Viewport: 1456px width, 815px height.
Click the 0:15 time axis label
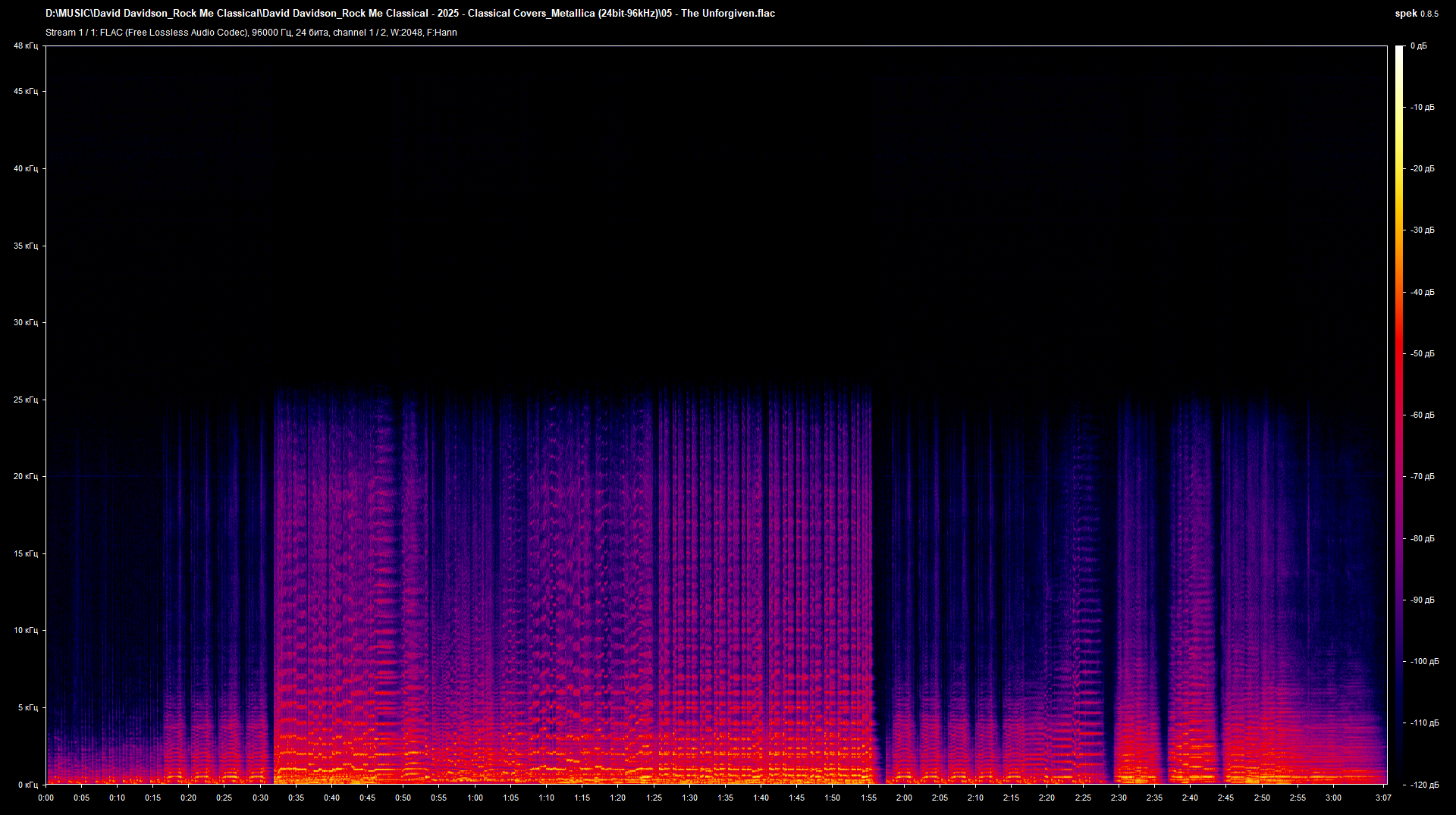pos(153,798)
